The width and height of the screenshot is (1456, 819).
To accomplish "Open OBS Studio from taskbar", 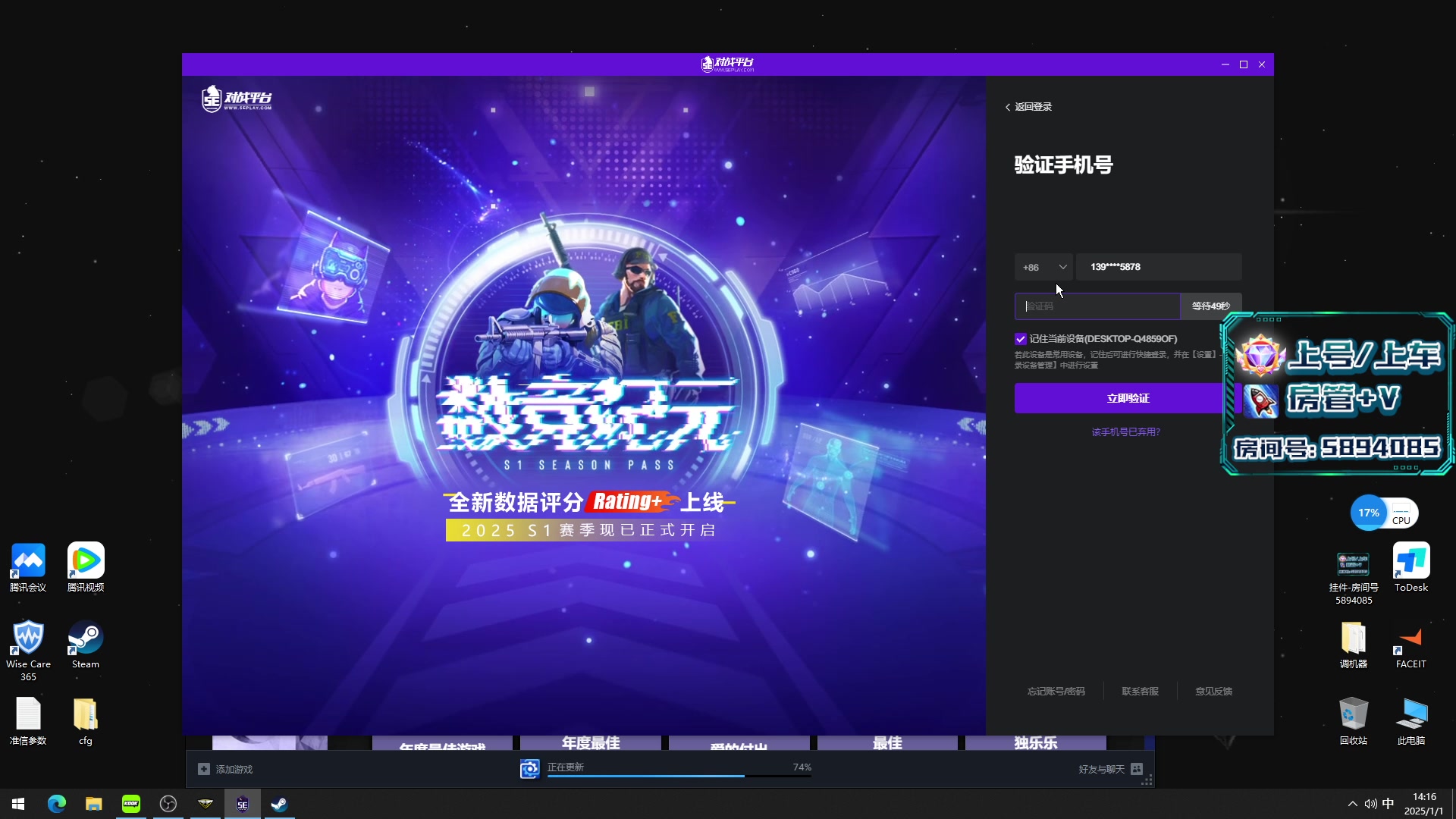I will (168, 804).
